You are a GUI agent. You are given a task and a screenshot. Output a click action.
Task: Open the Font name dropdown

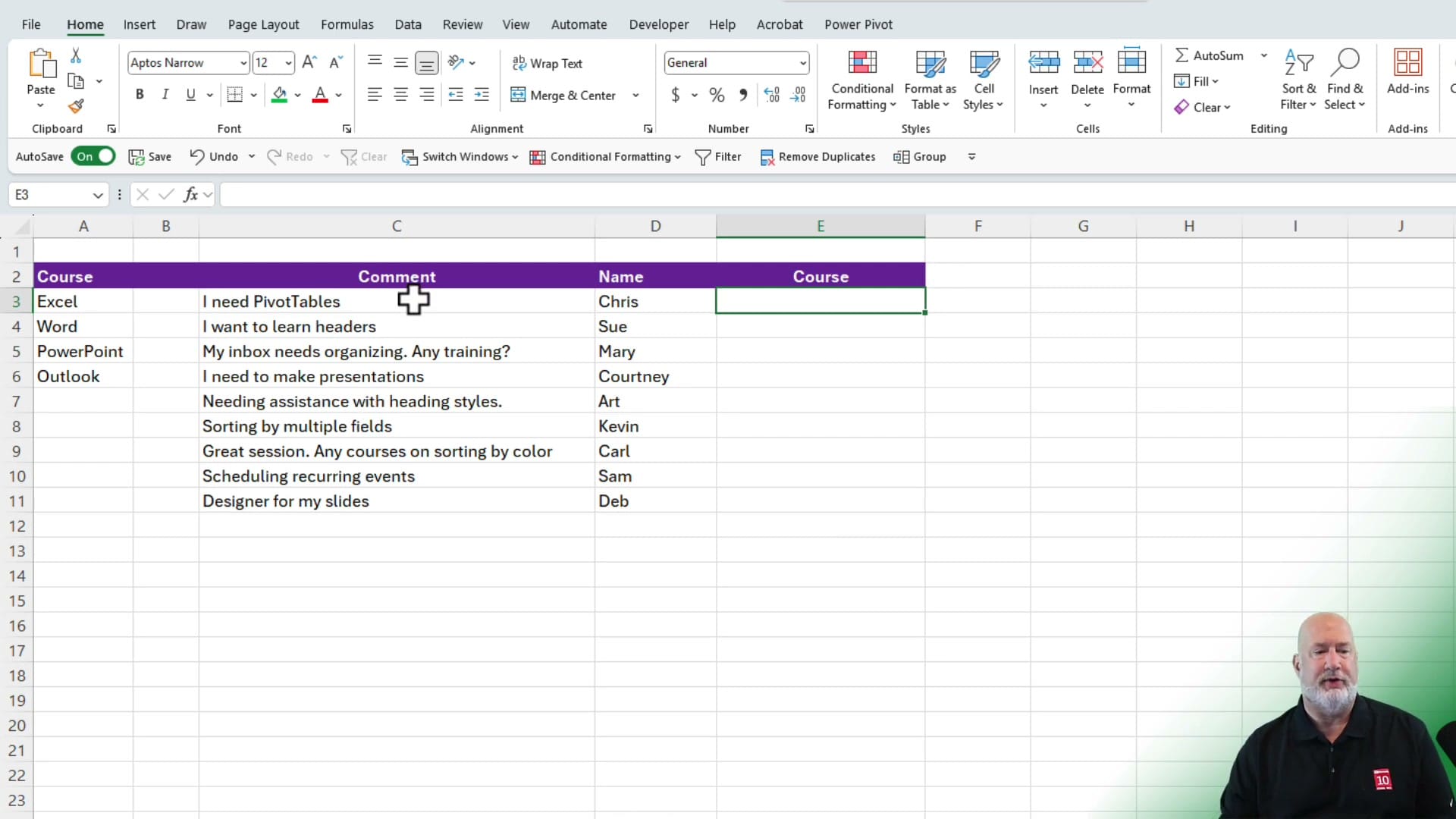click(241, 62)
